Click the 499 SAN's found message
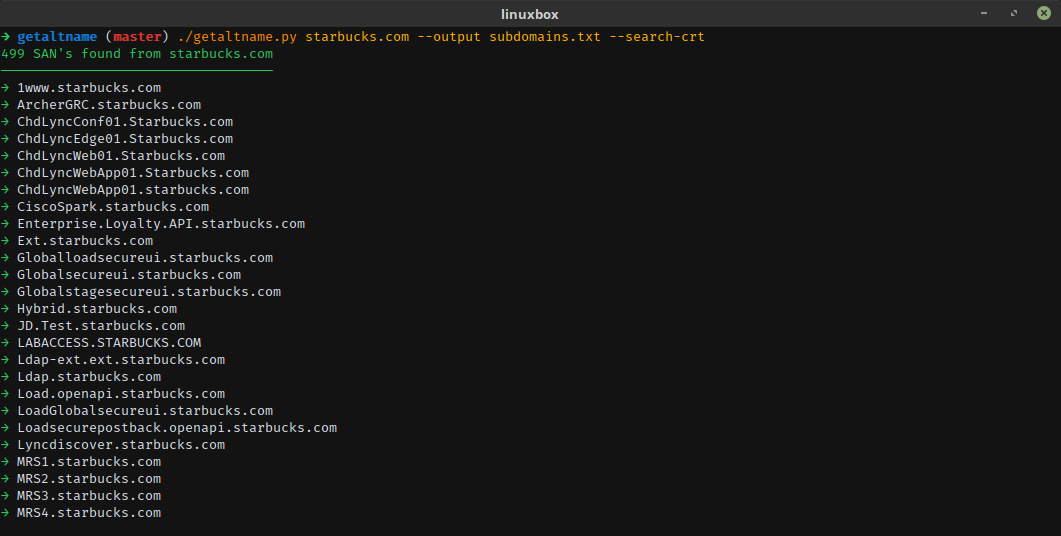The height and width of the screenshot is (536, 1061). [x=137, y=53]
